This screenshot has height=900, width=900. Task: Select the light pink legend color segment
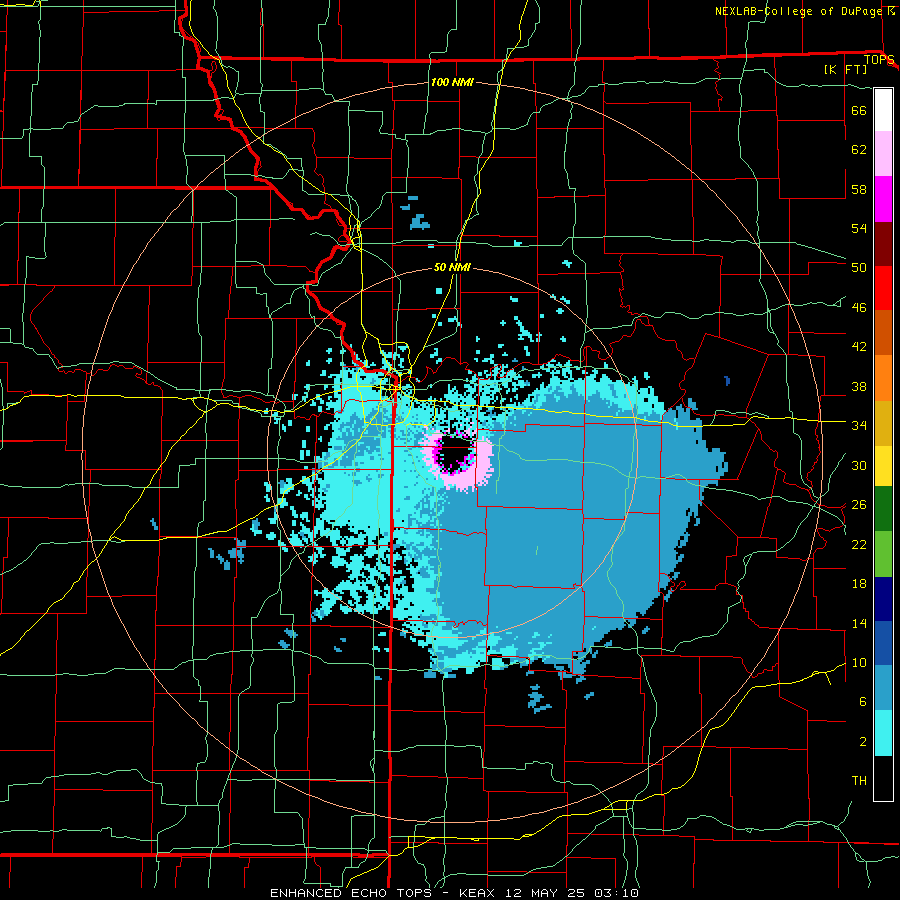[x=883, y=154]
